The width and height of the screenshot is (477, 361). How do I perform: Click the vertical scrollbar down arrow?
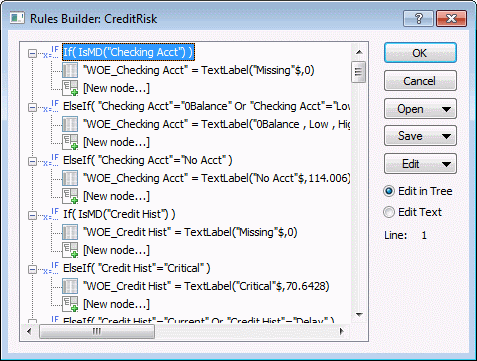pos(359,314)
